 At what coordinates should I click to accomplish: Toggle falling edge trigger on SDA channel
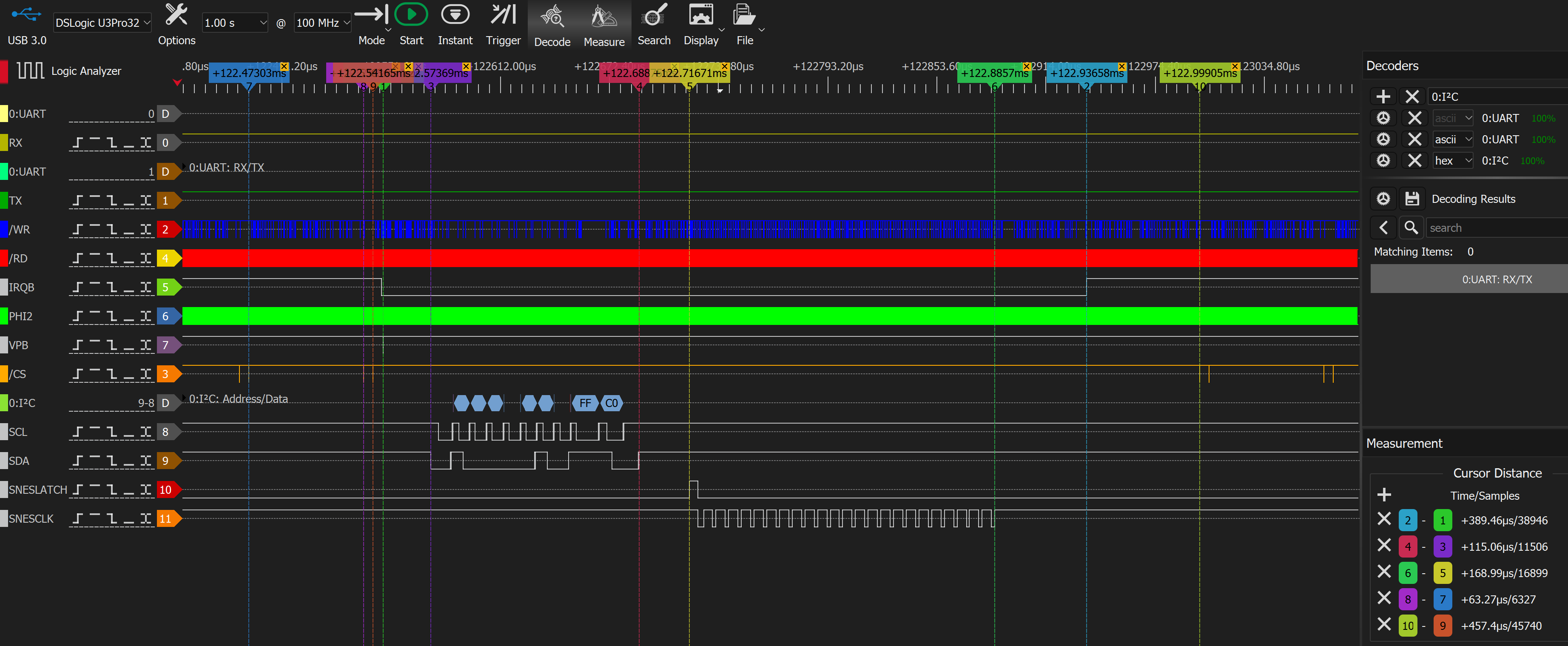pos(112,461)
